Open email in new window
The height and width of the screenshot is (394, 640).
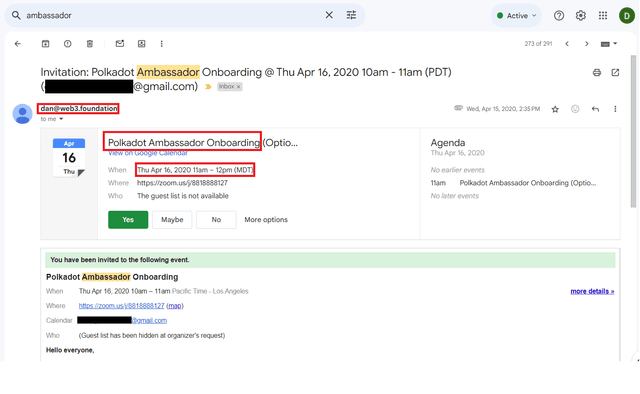click(x=615, y=73)
